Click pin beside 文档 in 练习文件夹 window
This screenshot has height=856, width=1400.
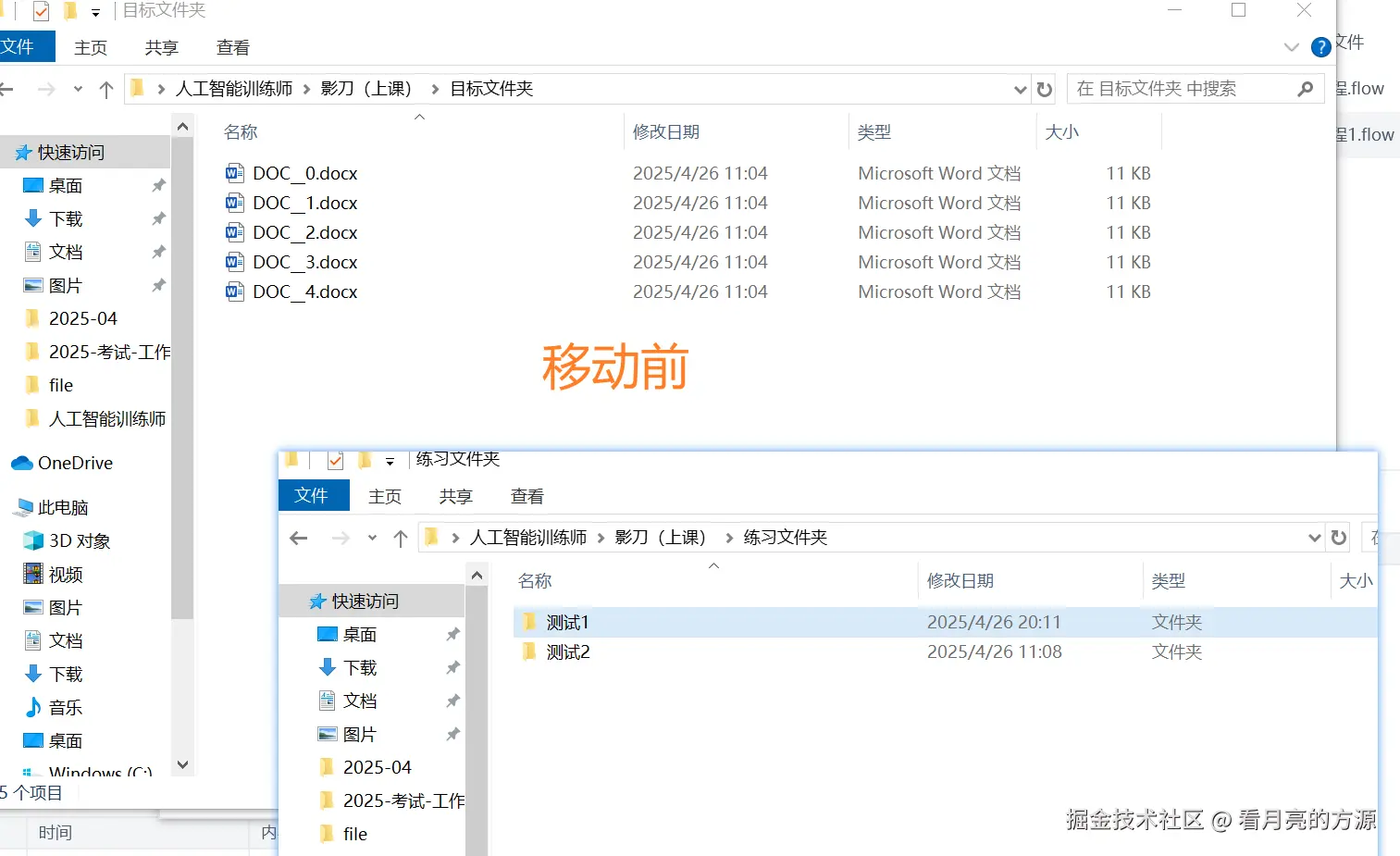[x=452, y=701]
